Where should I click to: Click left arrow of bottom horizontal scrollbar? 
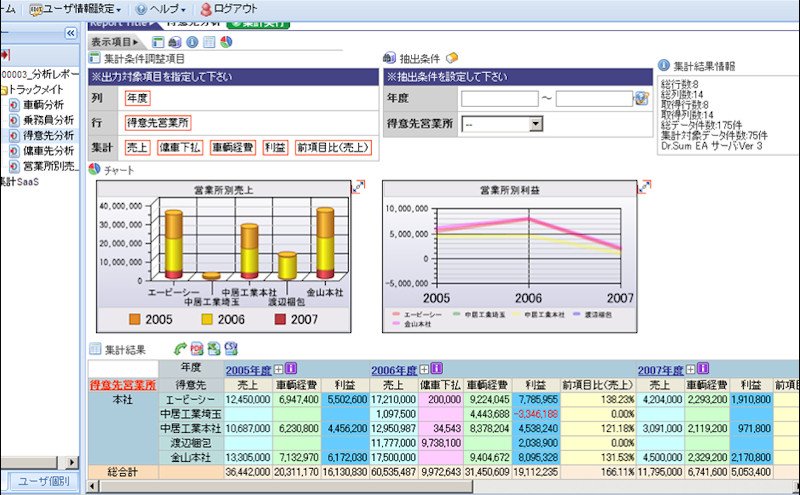click(x=92, y=486)
